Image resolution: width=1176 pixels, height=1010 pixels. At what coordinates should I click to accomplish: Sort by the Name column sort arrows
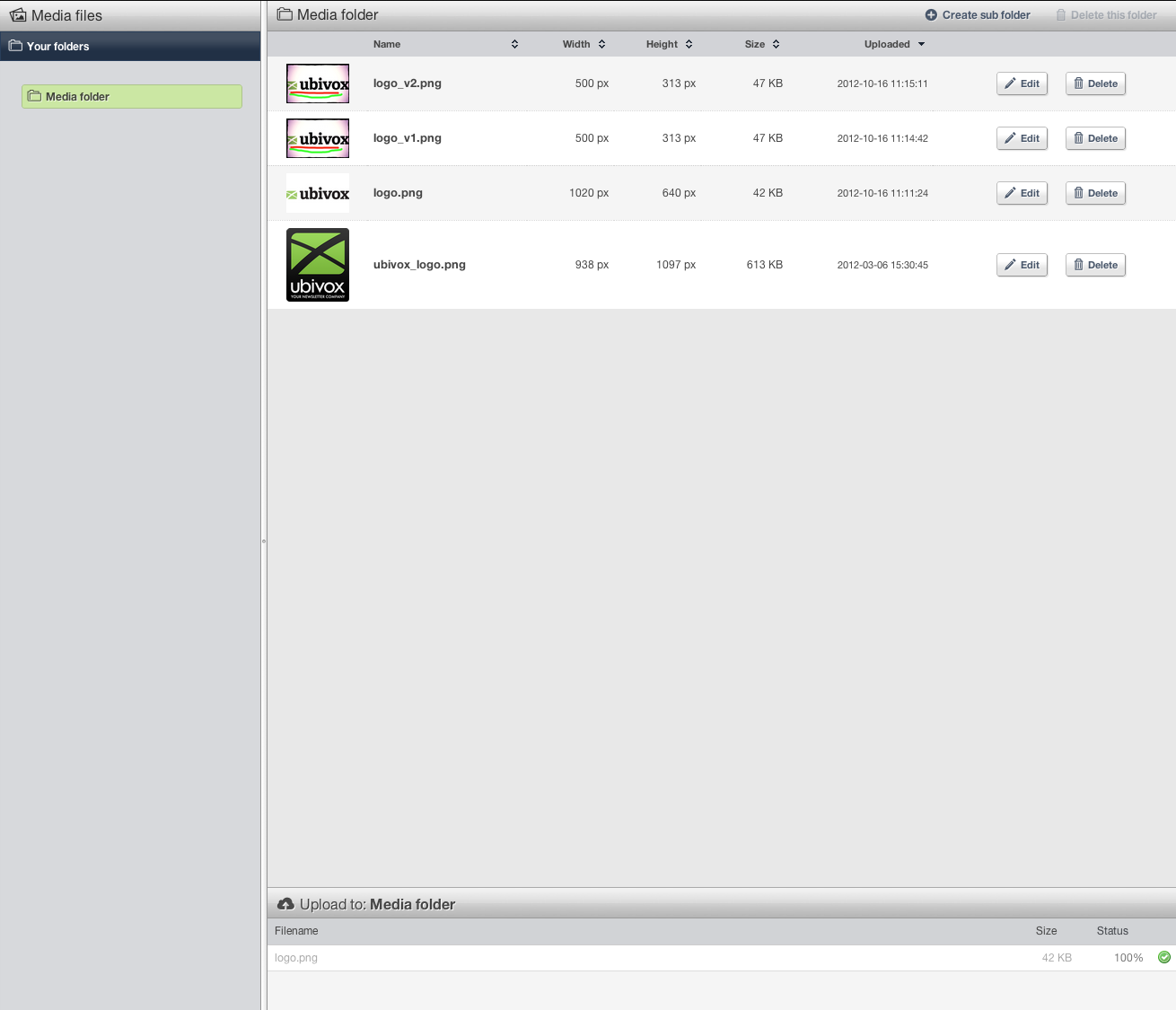[514, 44]
